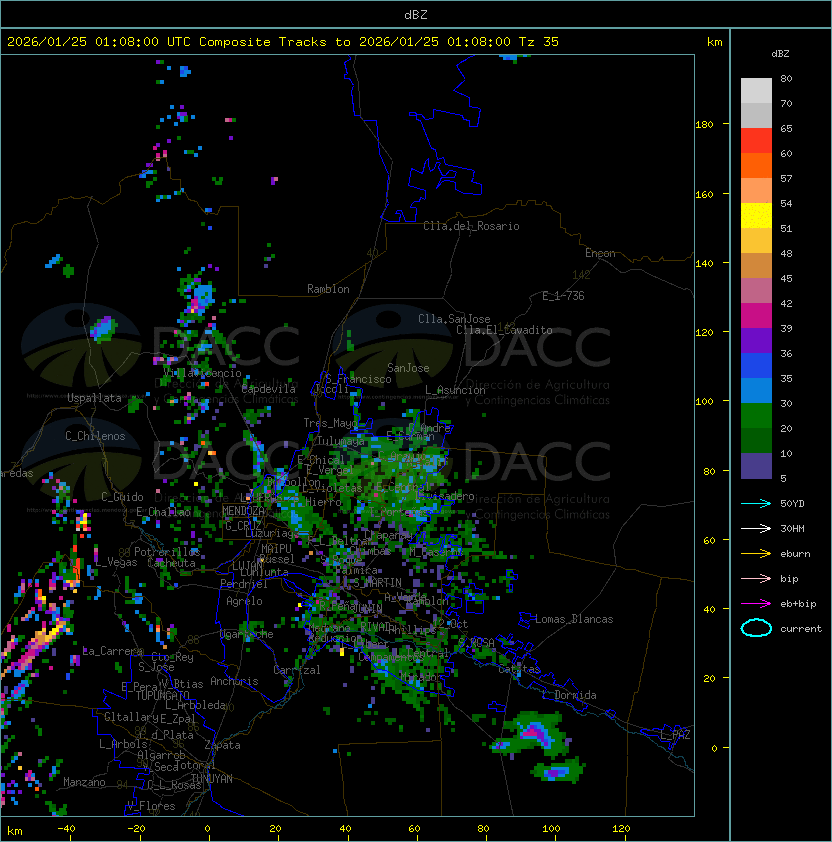Screen dimensions: 832x842
Task: Pick the light blue 30–35 dBZ legend band
Action: [x=756, y=390]
